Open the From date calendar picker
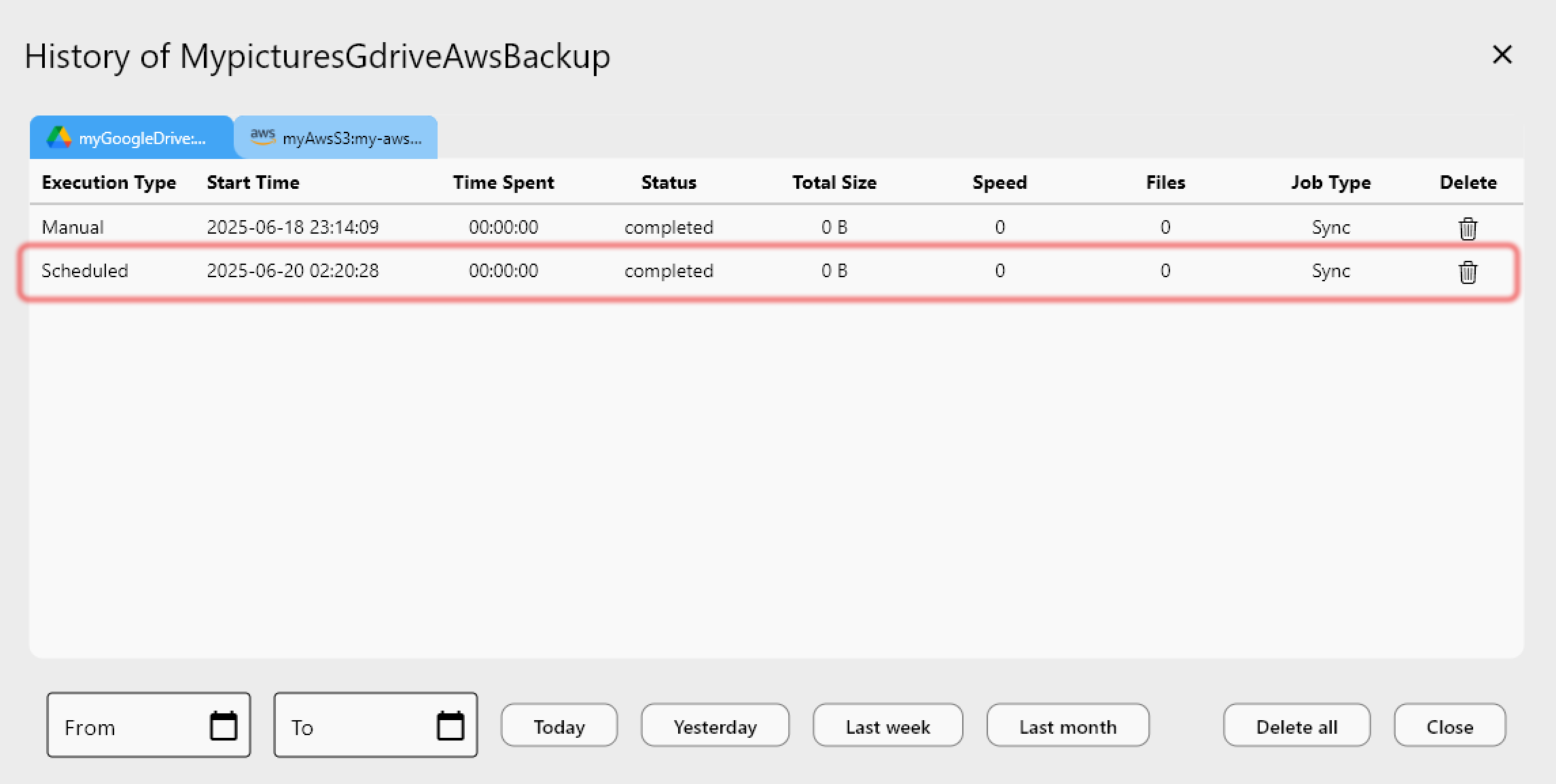This screenshot has width=1556, height=784. click(x=224, y=726)
